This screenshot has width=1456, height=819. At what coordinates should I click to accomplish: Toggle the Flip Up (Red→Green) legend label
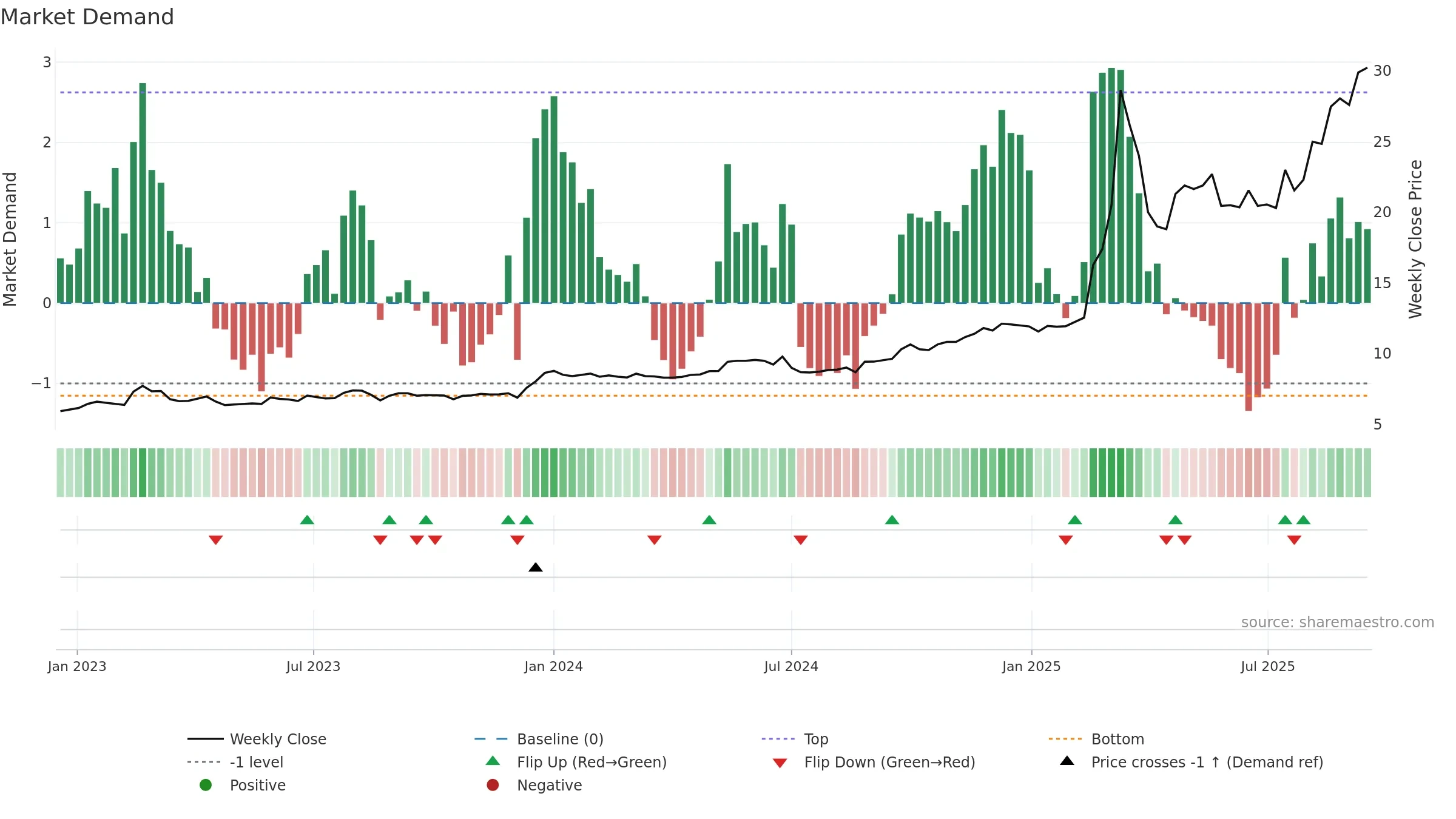591,762
